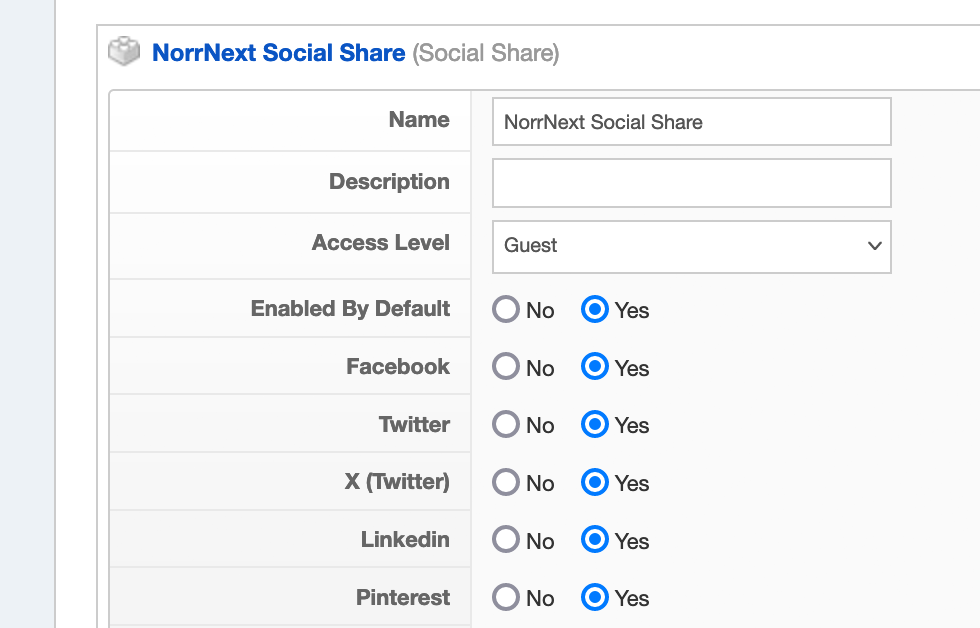Click the Guest selection in Access Level
This screenshot has height=628, width=980.
(530, 246)
